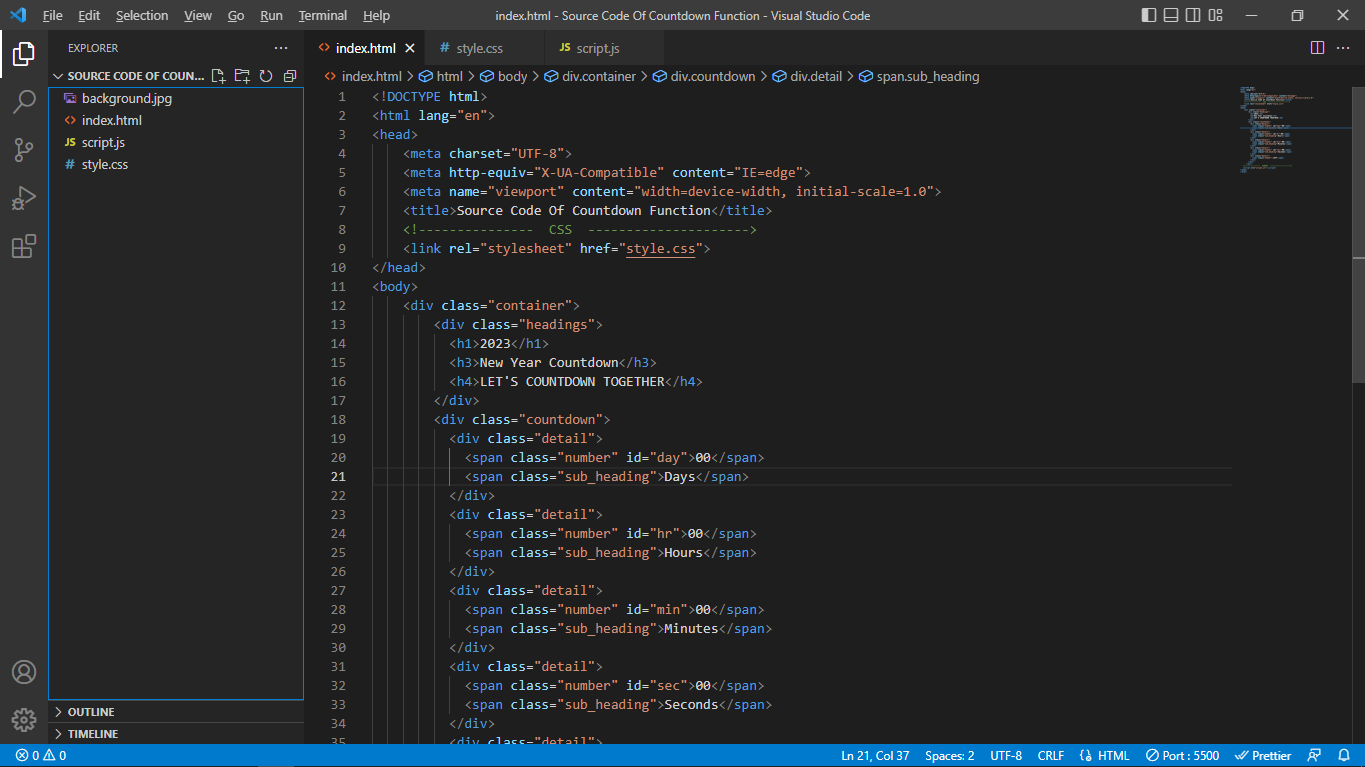This screenshot has height=767, width=1365.
Task: Toggle the secondary side bar layout button
Action: click(x=1193, y=15)
